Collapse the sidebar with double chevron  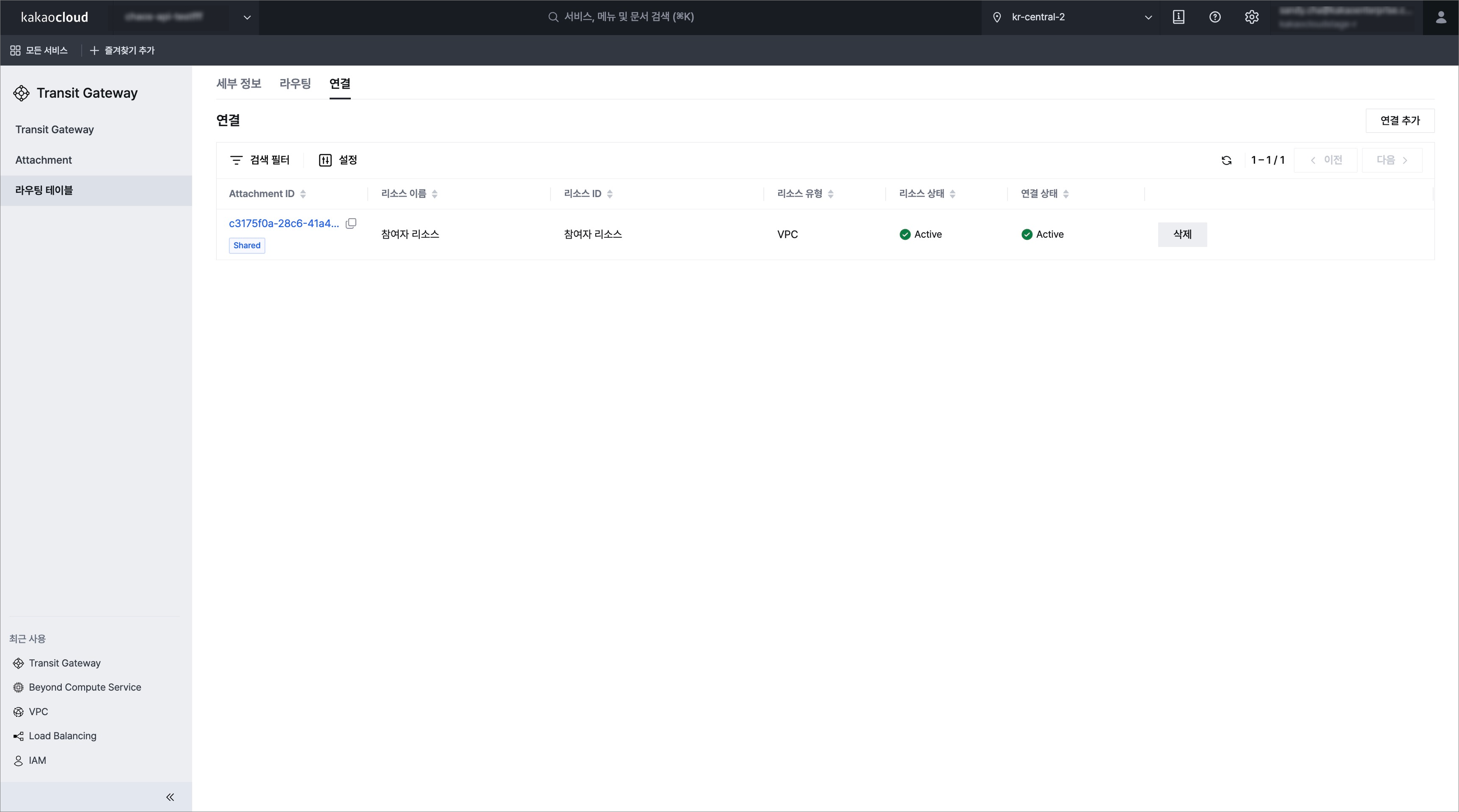170,797
